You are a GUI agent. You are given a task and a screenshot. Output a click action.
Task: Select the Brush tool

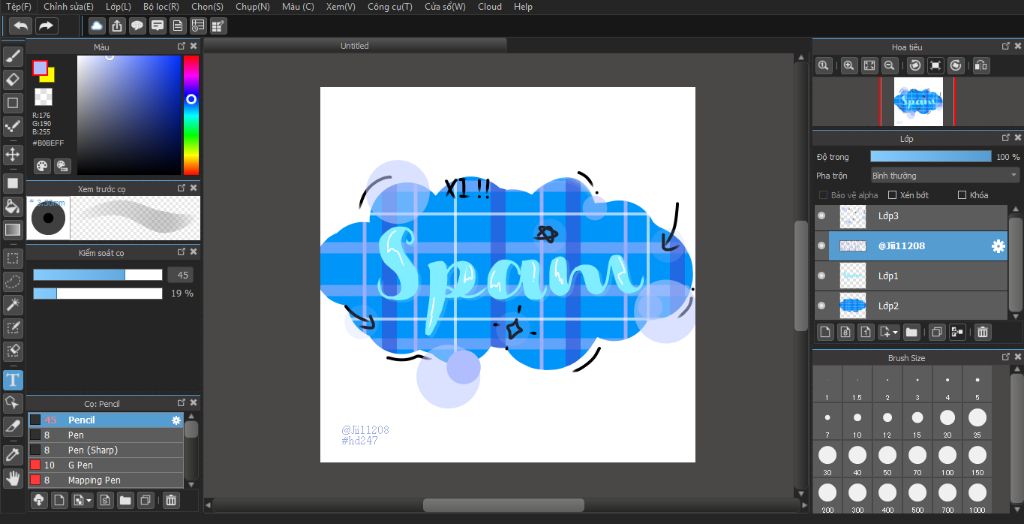click(x=13, y=56)
